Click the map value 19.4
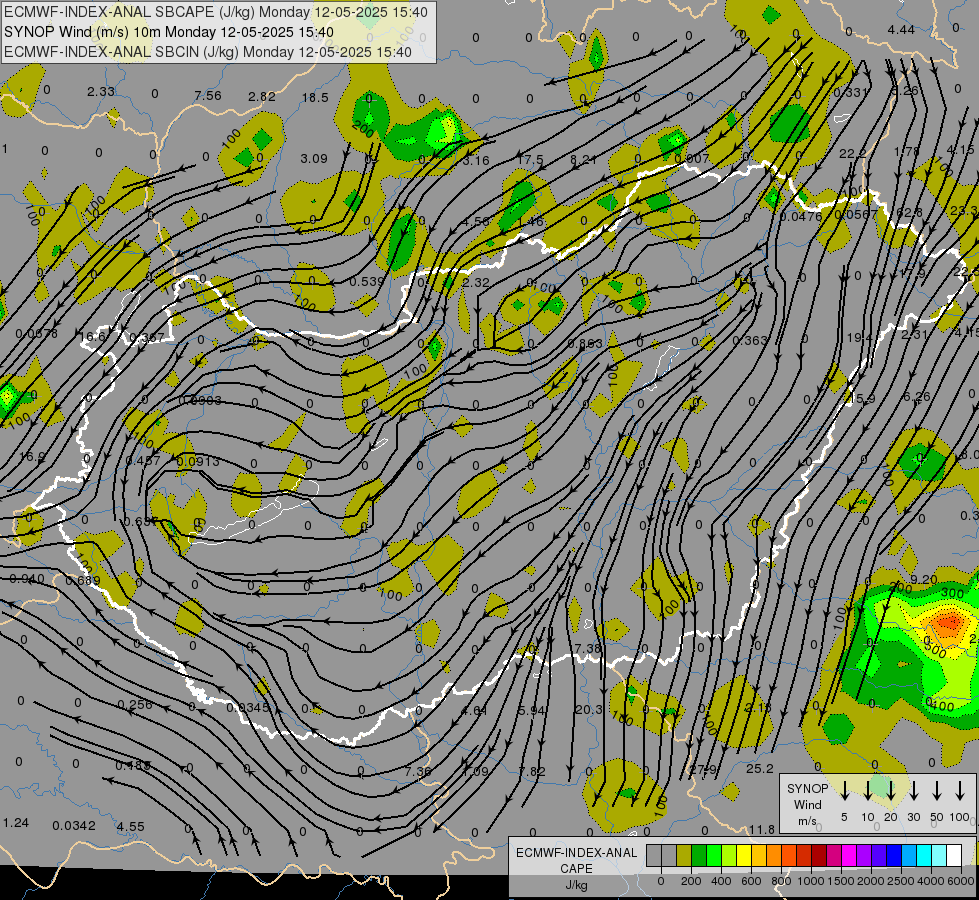The image size is (979, 900). click(x=860, y=338)
